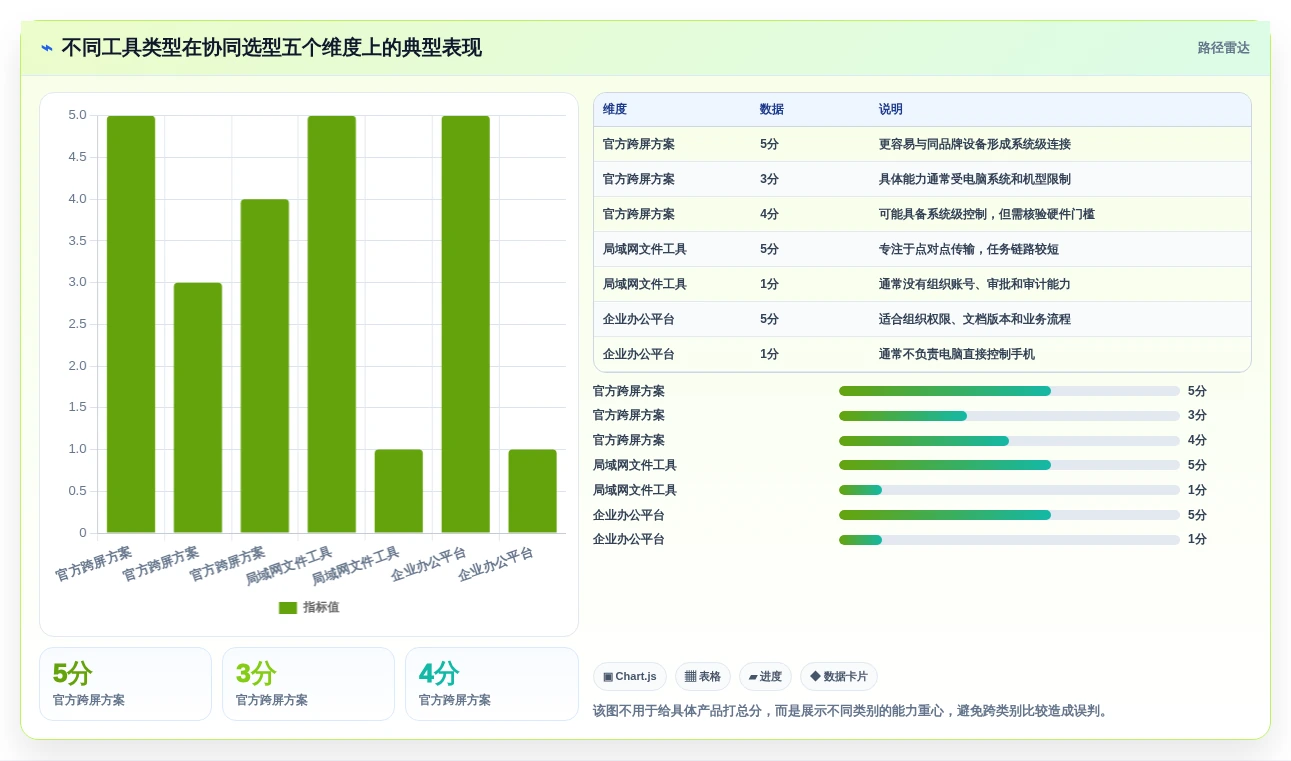Click the 指标值 legend label
The height and width of the screenshot is (761, 1291).
[321, 608]
